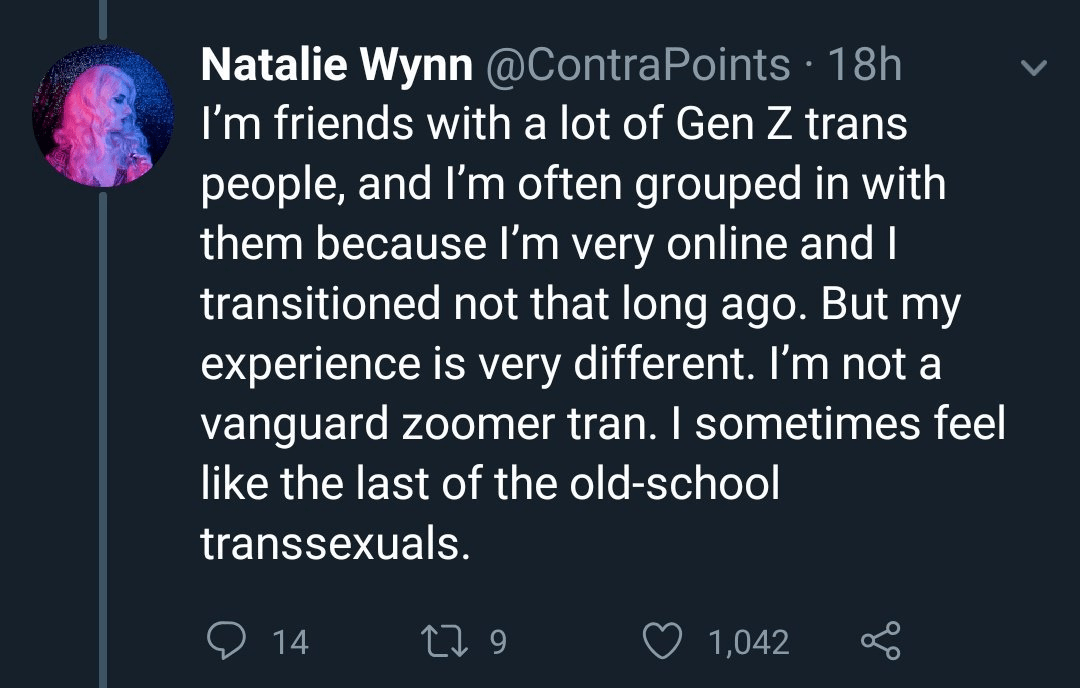The width and height of the screenshot is (1080, 688).
Task: Select the thread connector line above the avatar
Action: click(103, 19)
